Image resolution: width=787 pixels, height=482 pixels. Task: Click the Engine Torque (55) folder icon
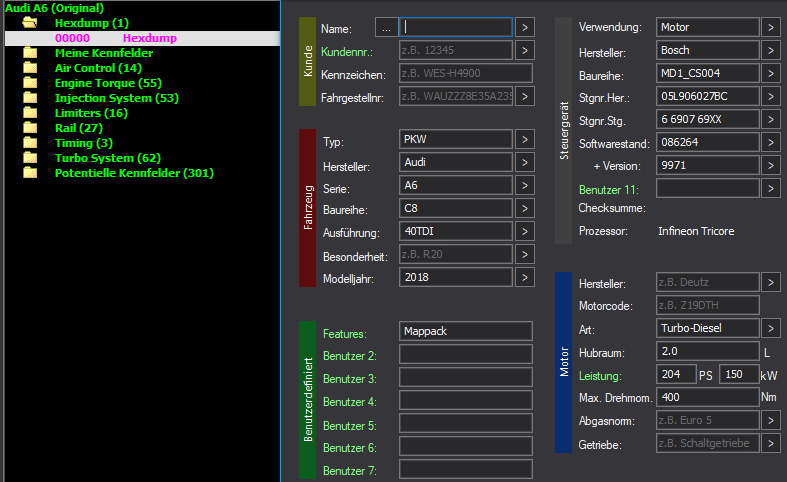tap(30, 83)
